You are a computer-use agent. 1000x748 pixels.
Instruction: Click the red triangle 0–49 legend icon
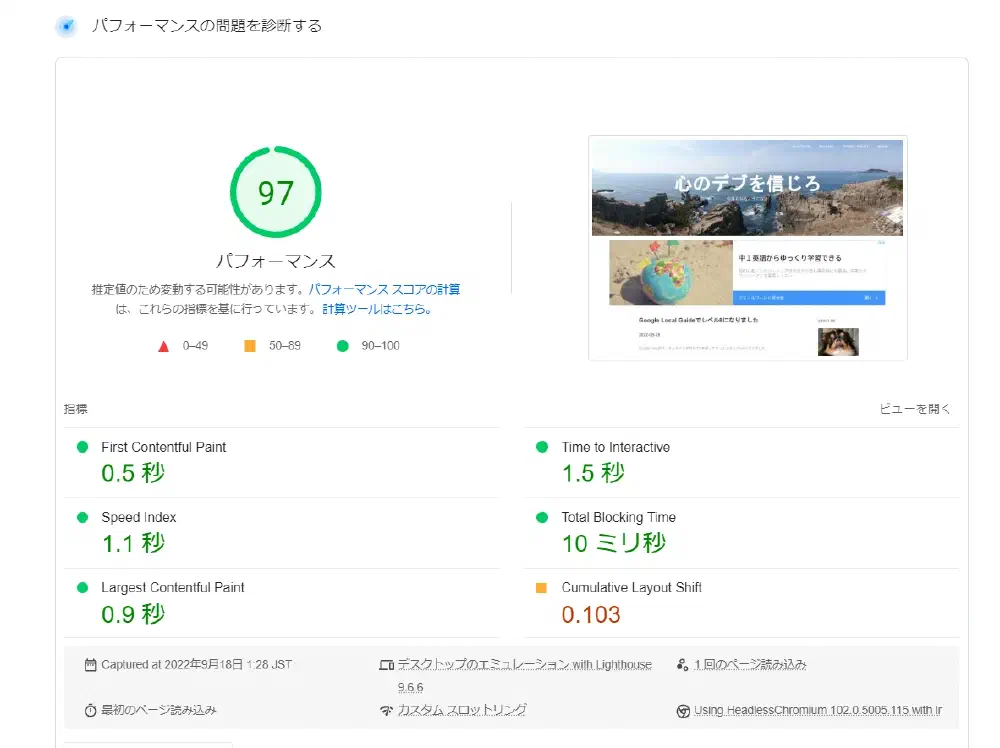163,346
